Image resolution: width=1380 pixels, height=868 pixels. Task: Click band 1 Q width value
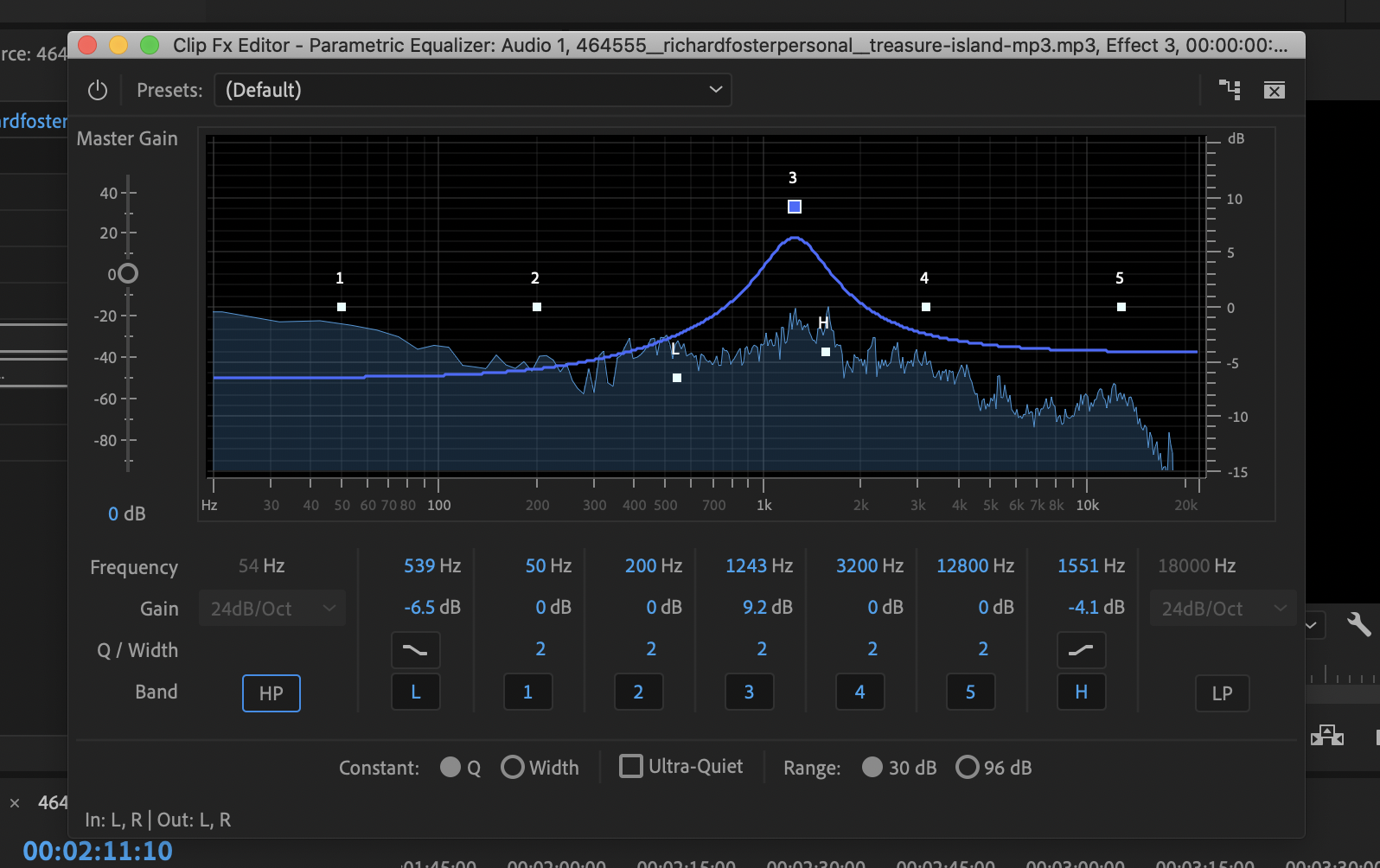tap(540, 649)
